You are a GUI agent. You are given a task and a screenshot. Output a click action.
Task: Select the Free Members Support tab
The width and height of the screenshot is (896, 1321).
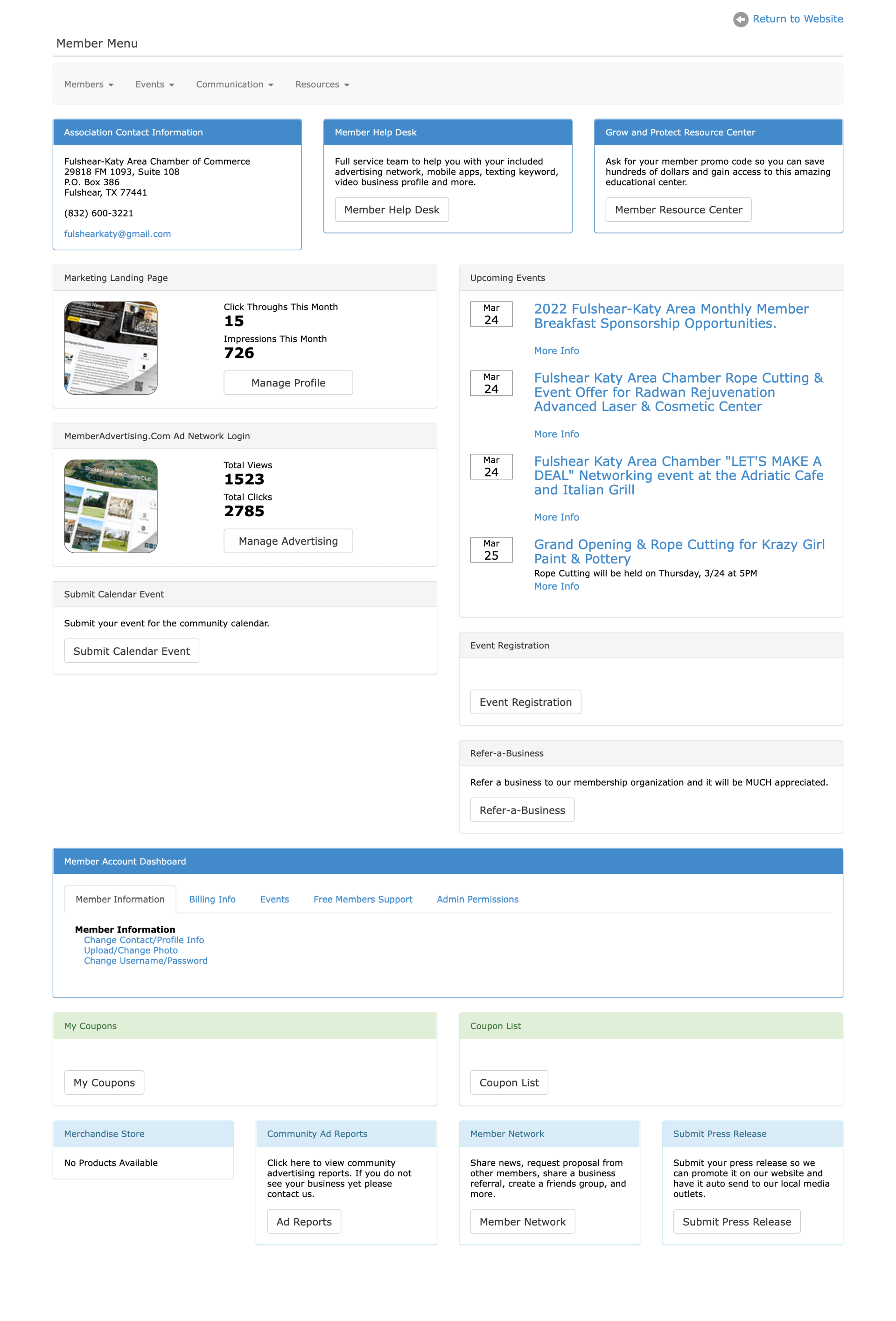point(362,899)
